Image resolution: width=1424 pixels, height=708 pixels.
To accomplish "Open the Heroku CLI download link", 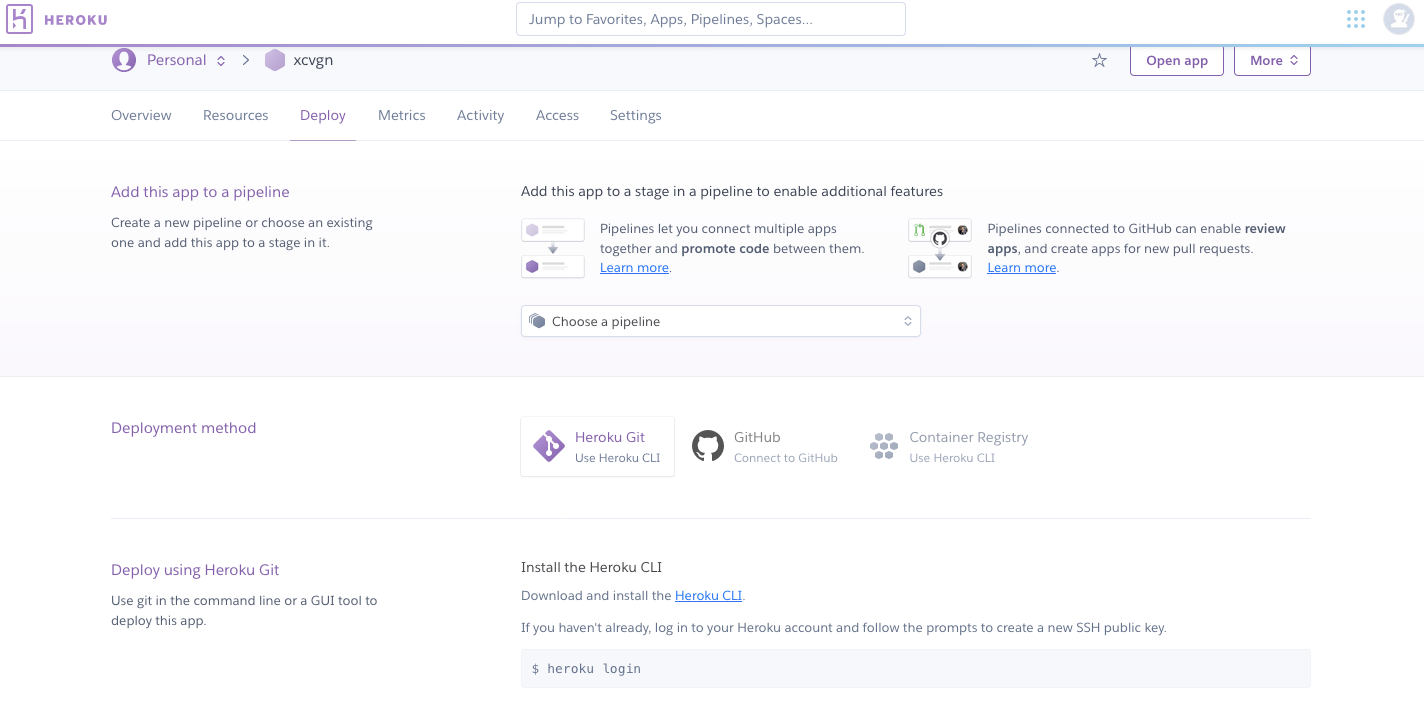I will (x=708, y=595).
